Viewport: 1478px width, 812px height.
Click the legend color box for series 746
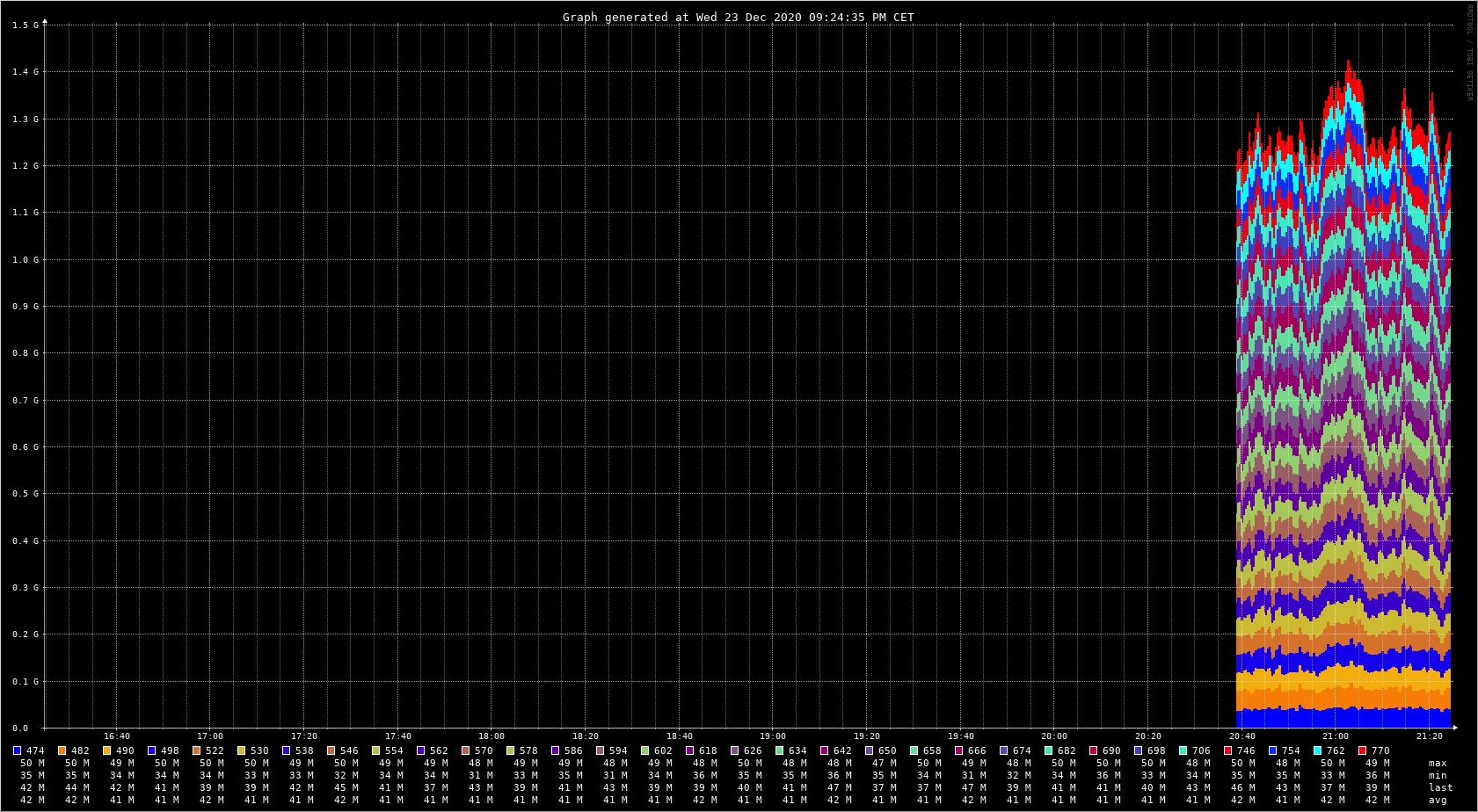(1227, 750)
